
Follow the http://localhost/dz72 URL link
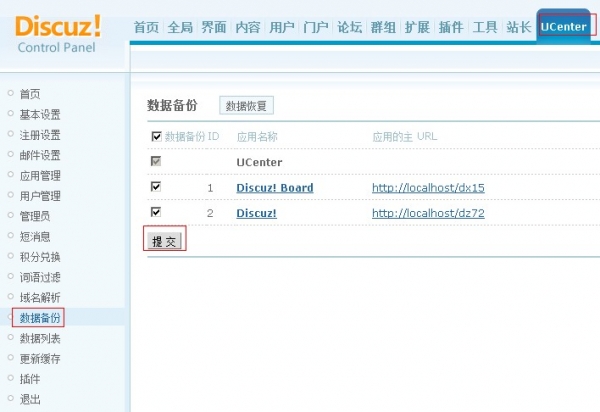coord(428,213)
